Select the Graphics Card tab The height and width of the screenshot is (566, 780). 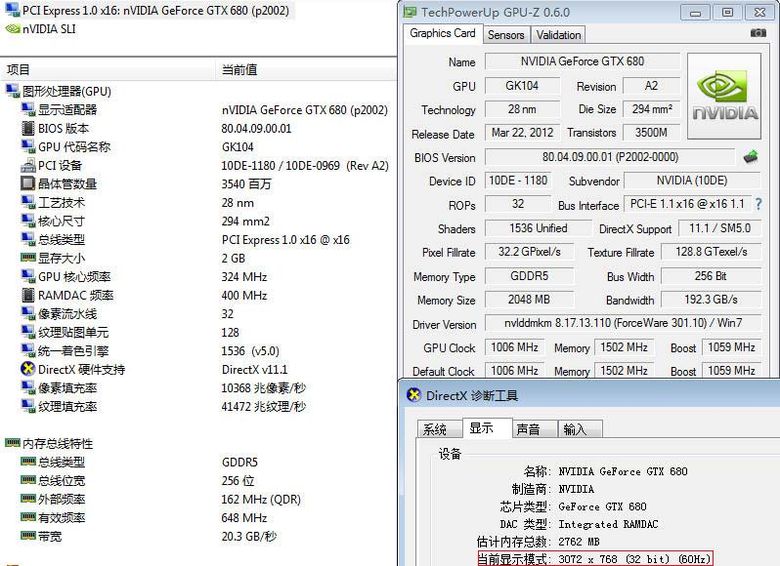coord(443,33)
